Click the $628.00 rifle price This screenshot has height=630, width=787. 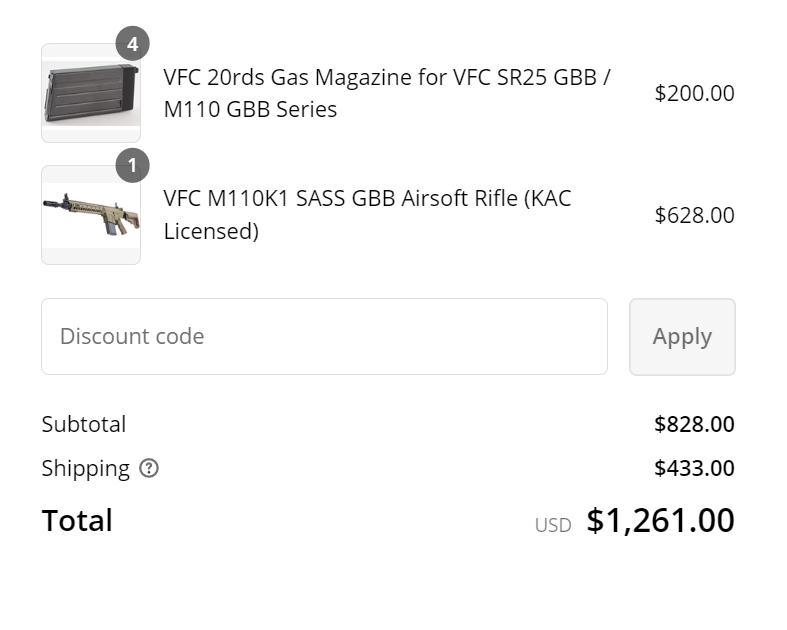pyautogui.click(x=694, y=215)
